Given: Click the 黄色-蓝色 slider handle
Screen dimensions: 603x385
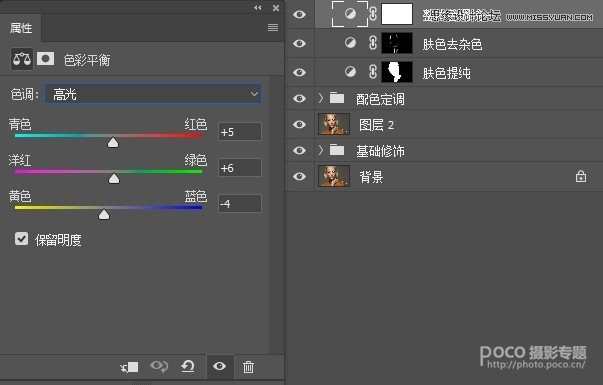Looking at the screenshot, I should pyautogui.click(x=104, y=215).
